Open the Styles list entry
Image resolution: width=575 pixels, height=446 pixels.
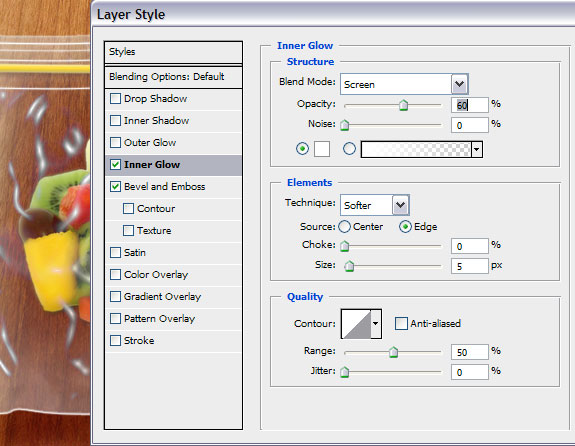(x=173, y=52)
